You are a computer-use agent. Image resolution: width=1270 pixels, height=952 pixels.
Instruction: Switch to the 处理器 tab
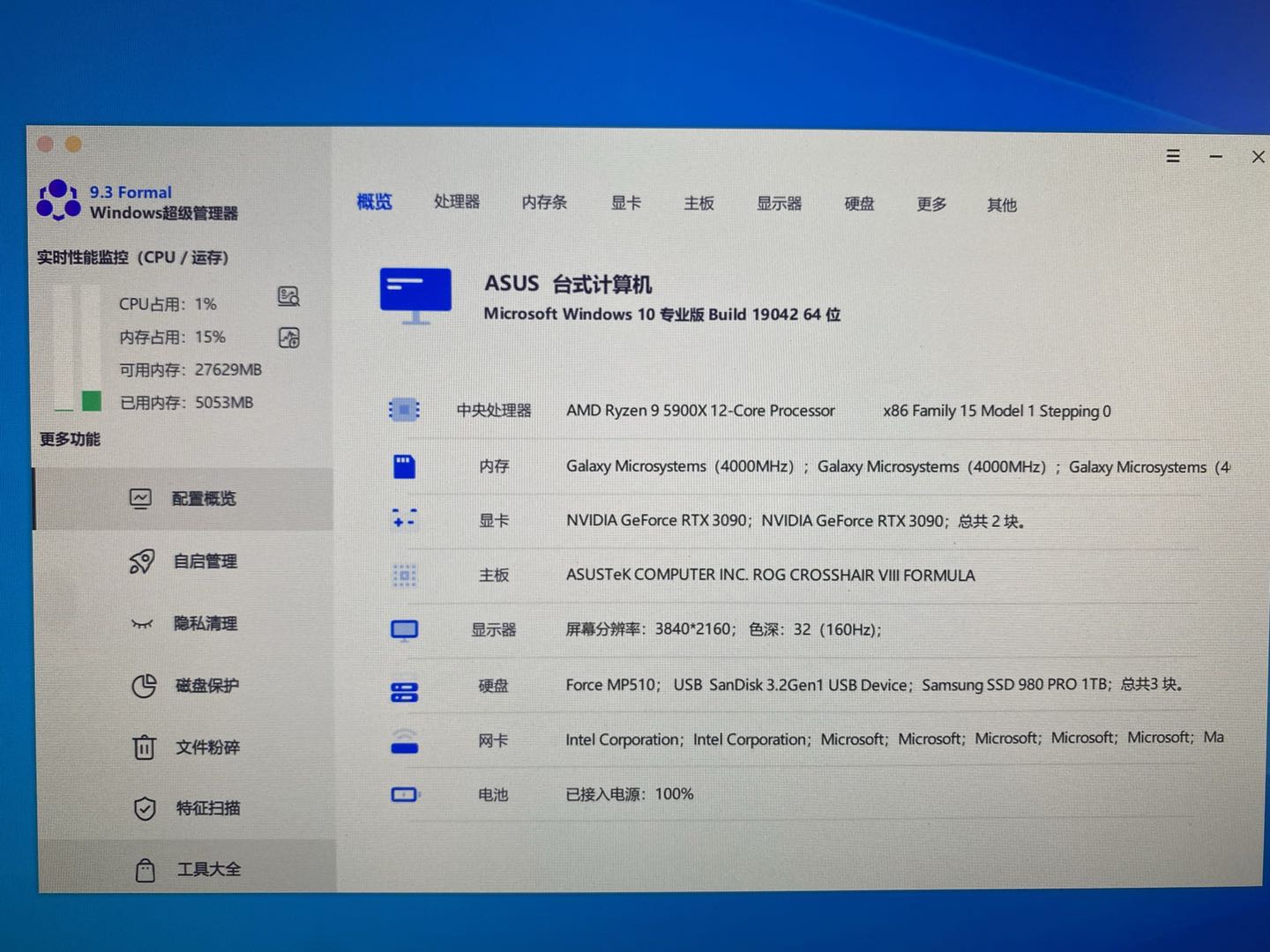(x=457, y=202)
